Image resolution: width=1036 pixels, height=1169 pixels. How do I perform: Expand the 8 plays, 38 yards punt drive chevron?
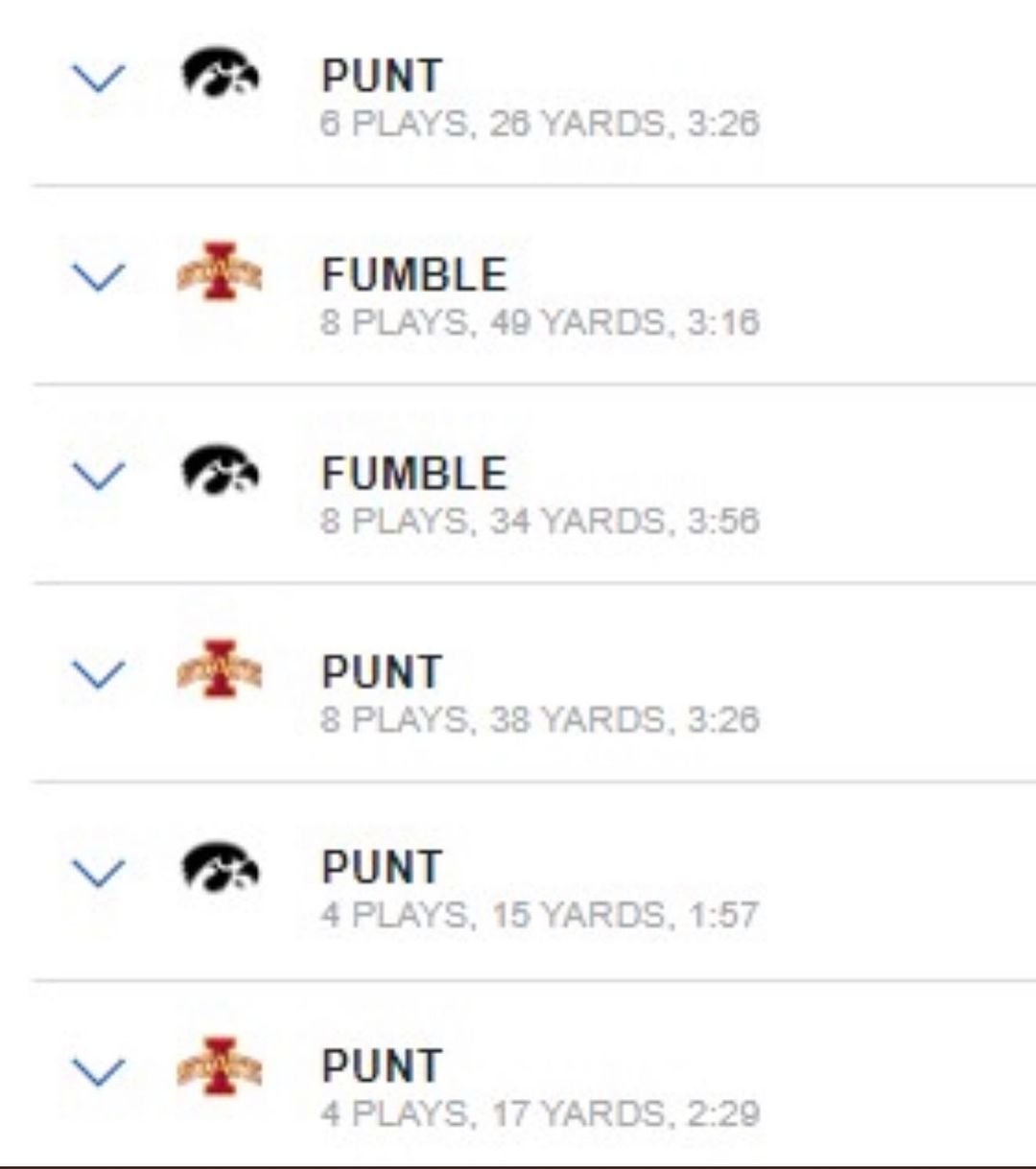point(100,674)
